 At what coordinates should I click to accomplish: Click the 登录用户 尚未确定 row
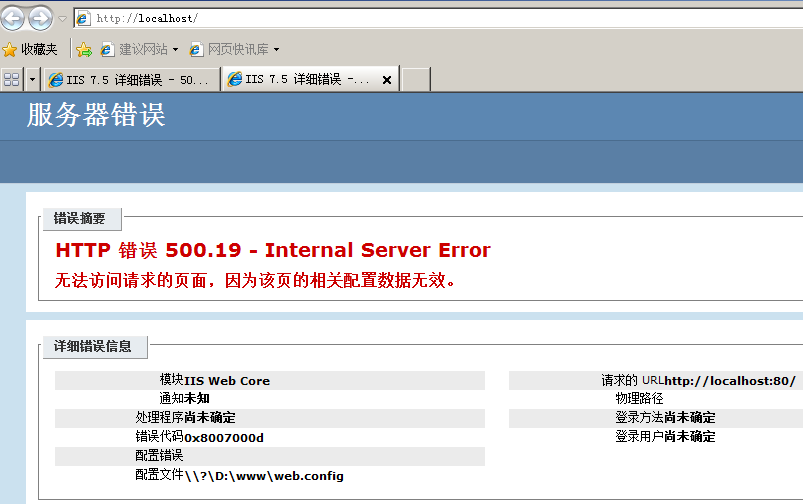tap(656, 437)
